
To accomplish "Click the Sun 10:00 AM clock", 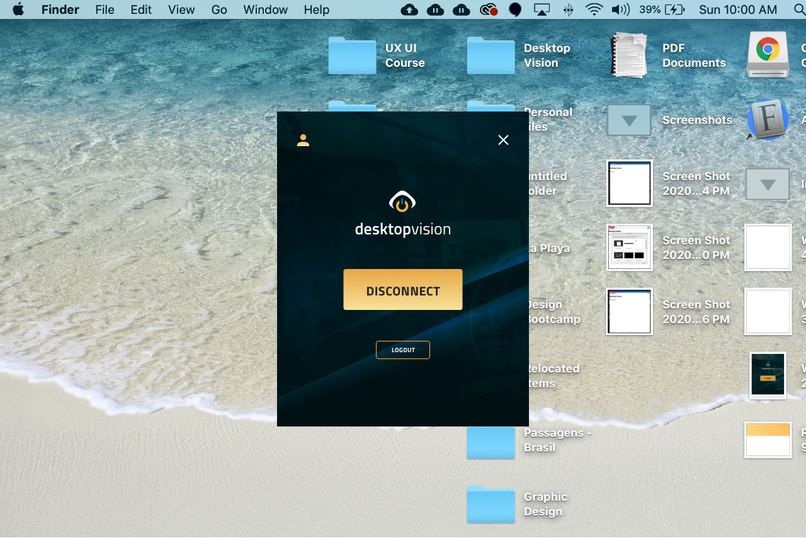I will point(738,10).
